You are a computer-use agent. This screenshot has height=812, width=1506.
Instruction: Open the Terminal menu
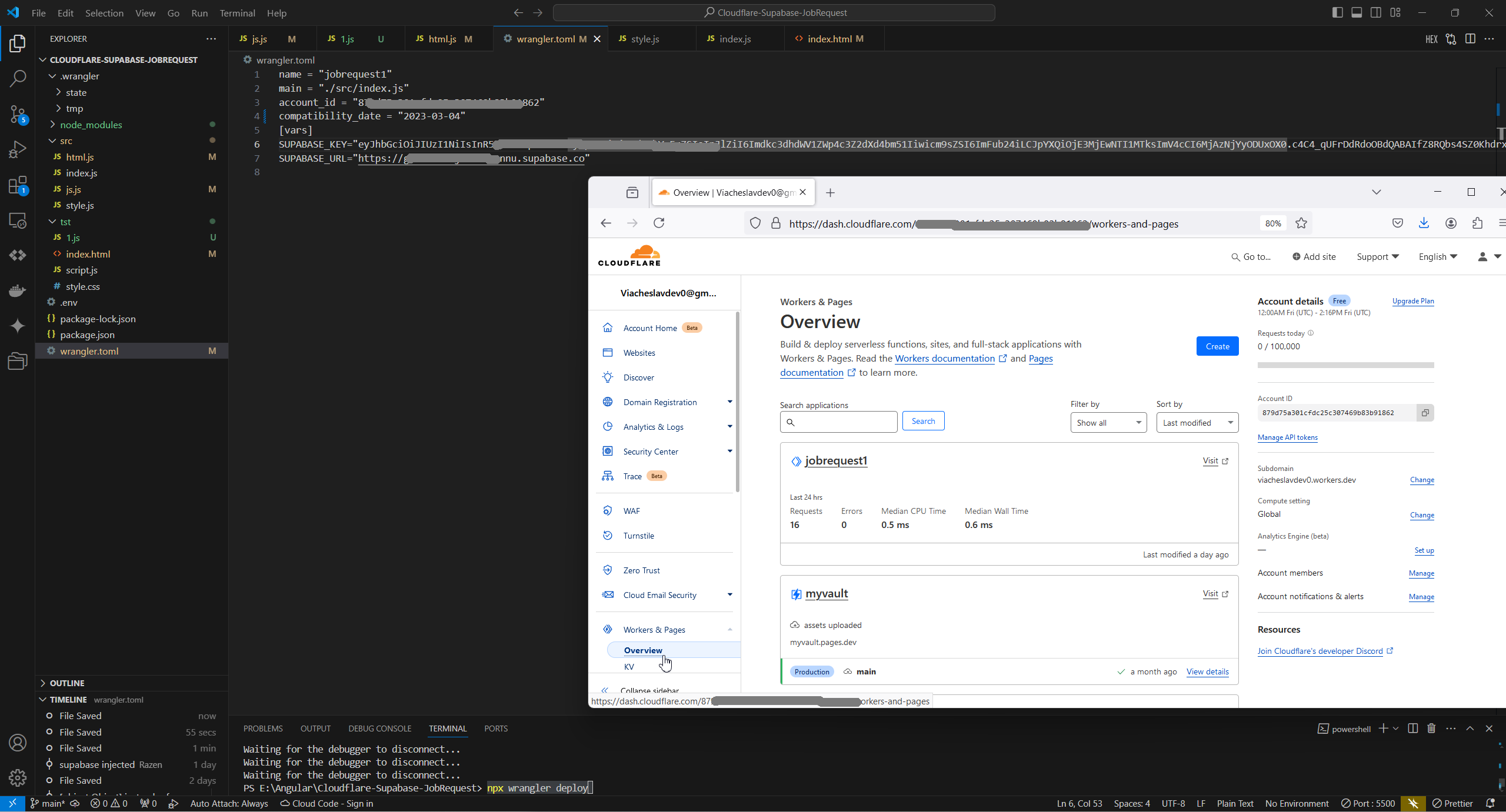pos(237,12)
